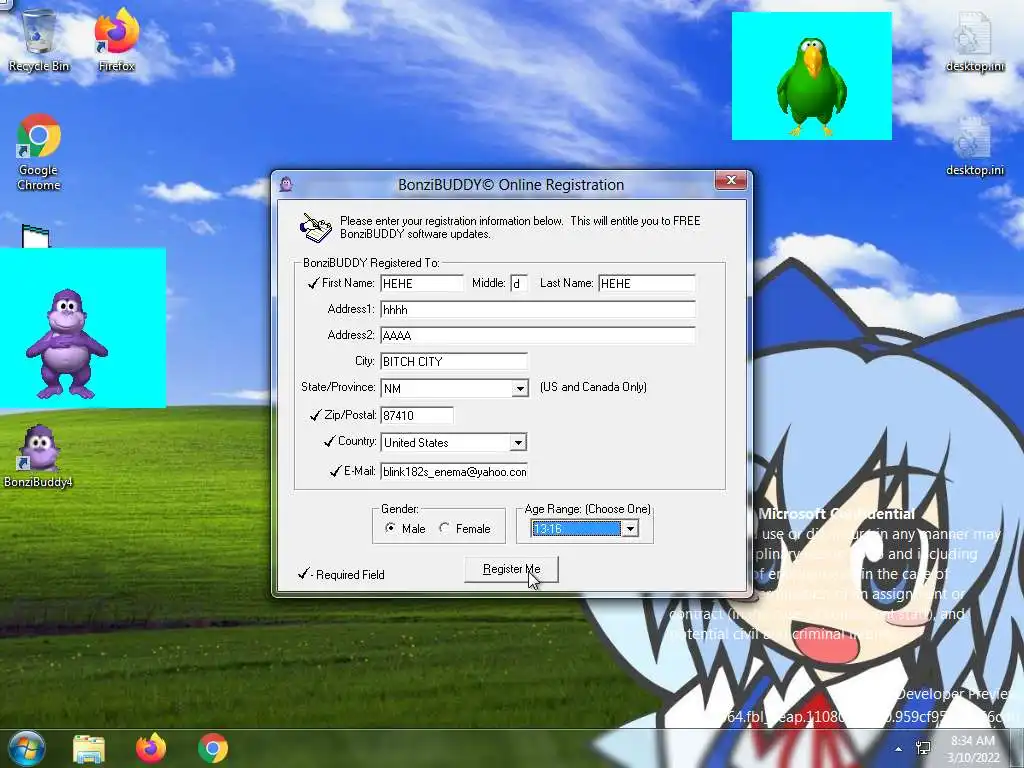Click the purple BonziBuddy gorilla character
The height and width of the screenshot is (768, 1024).
click(x=67, y=344)
